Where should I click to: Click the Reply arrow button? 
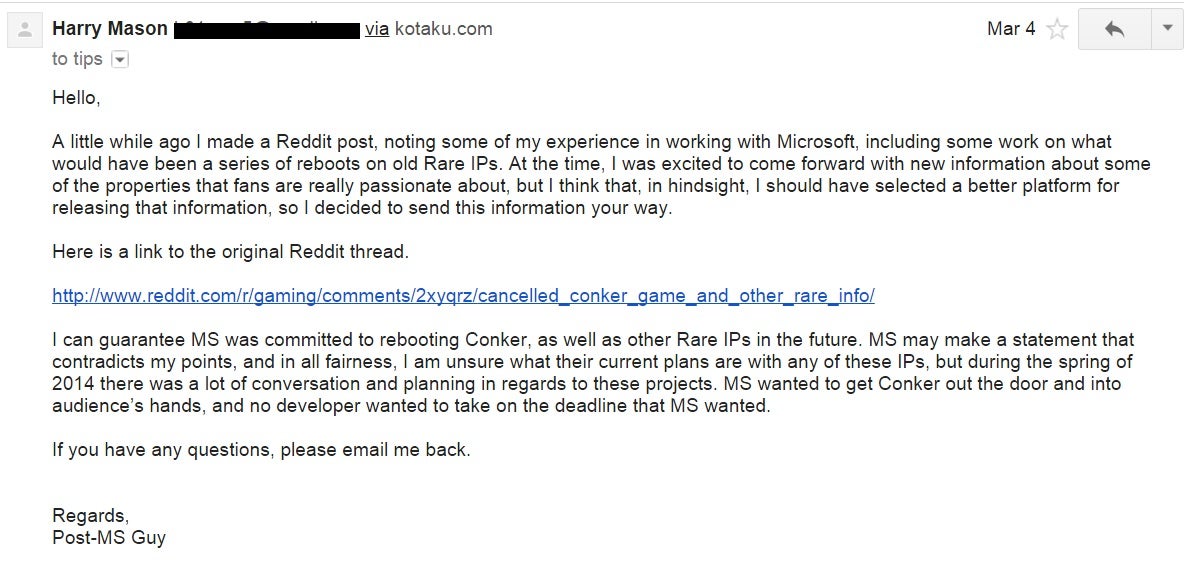click(1114, 29)
